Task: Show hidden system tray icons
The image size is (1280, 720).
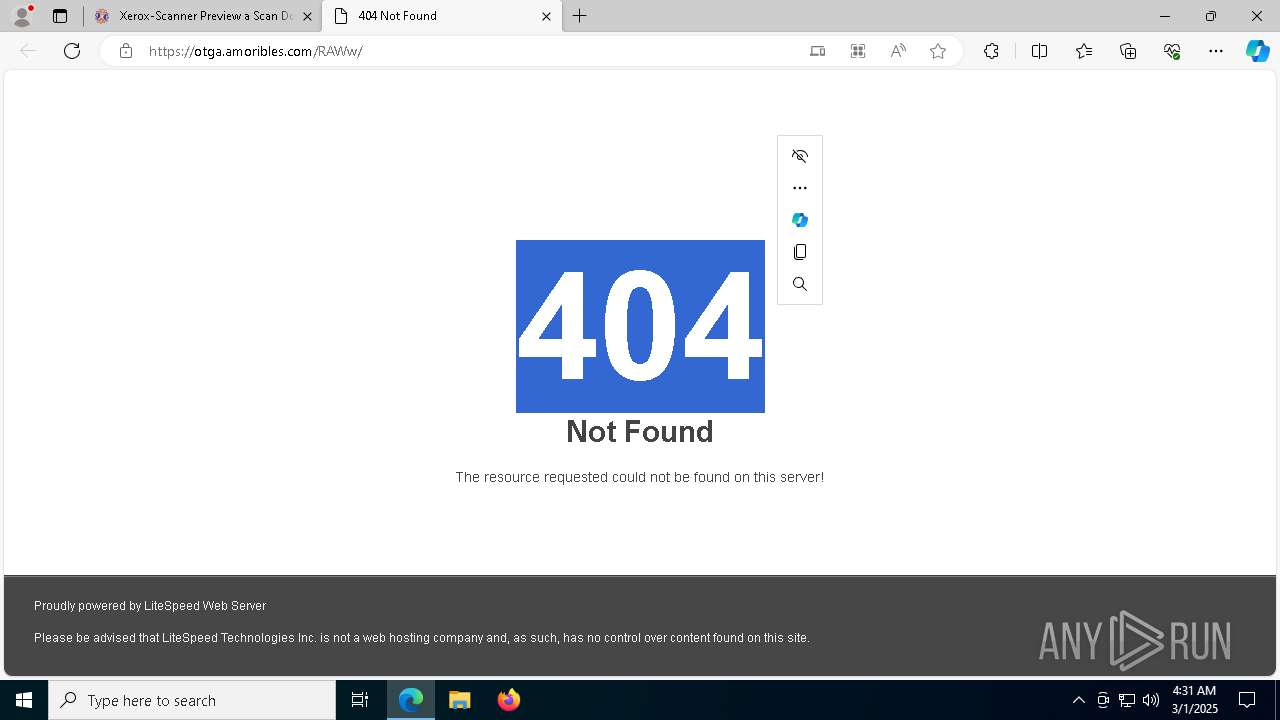Action: pyautogui.click(x=1078, y=700)
